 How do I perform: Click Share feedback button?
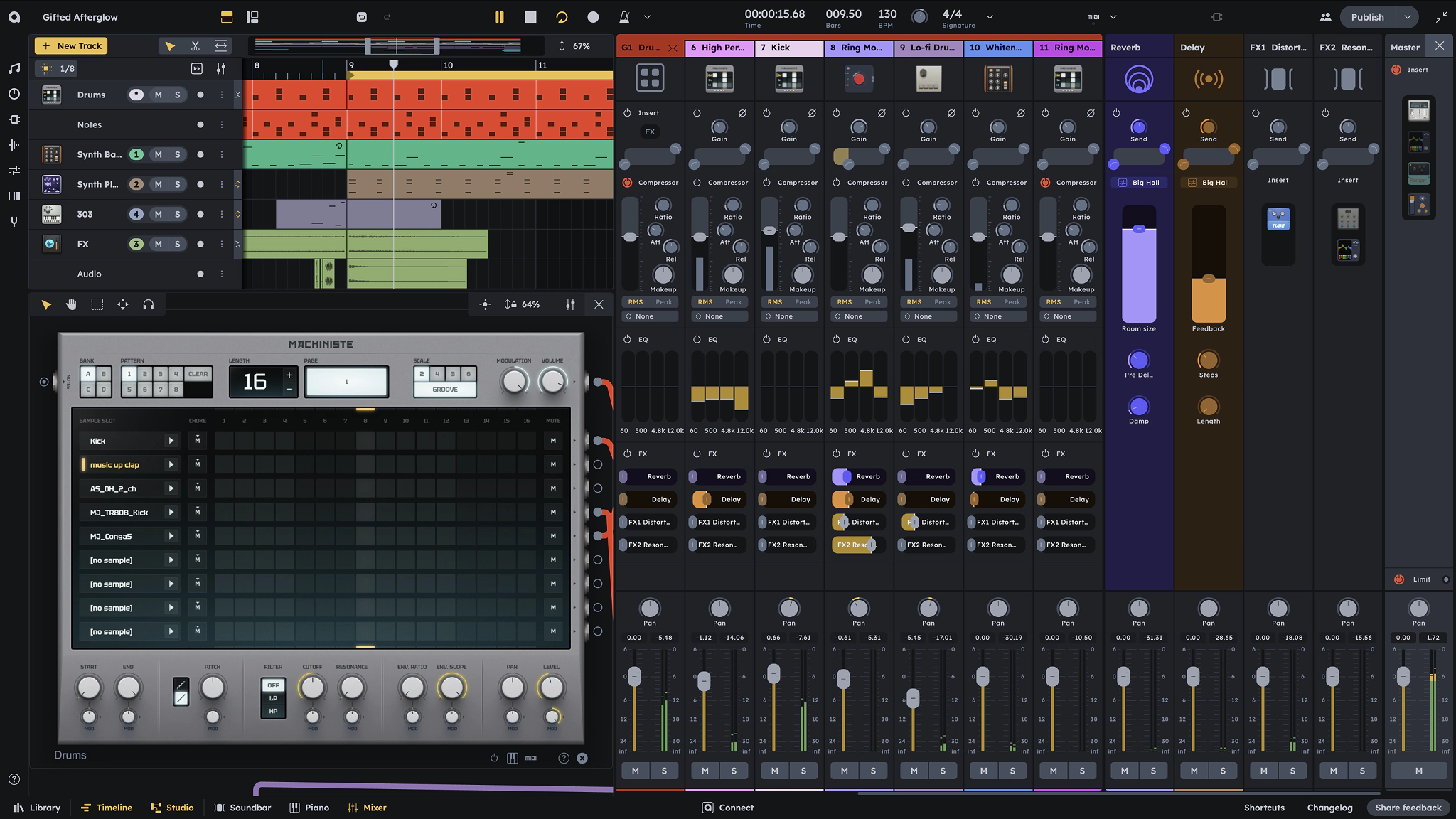pyautogui.click(x=1408, y=808)
